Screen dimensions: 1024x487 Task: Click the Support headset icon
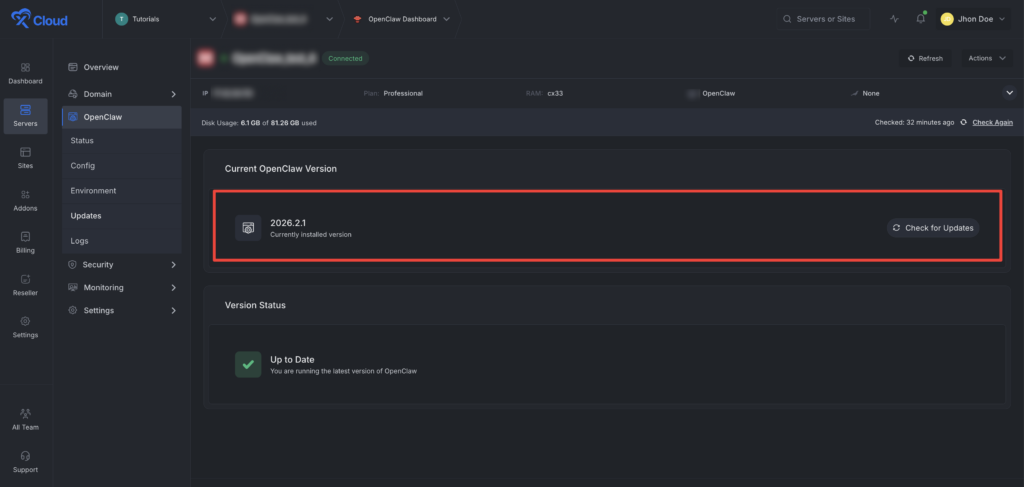click(25, 461)
